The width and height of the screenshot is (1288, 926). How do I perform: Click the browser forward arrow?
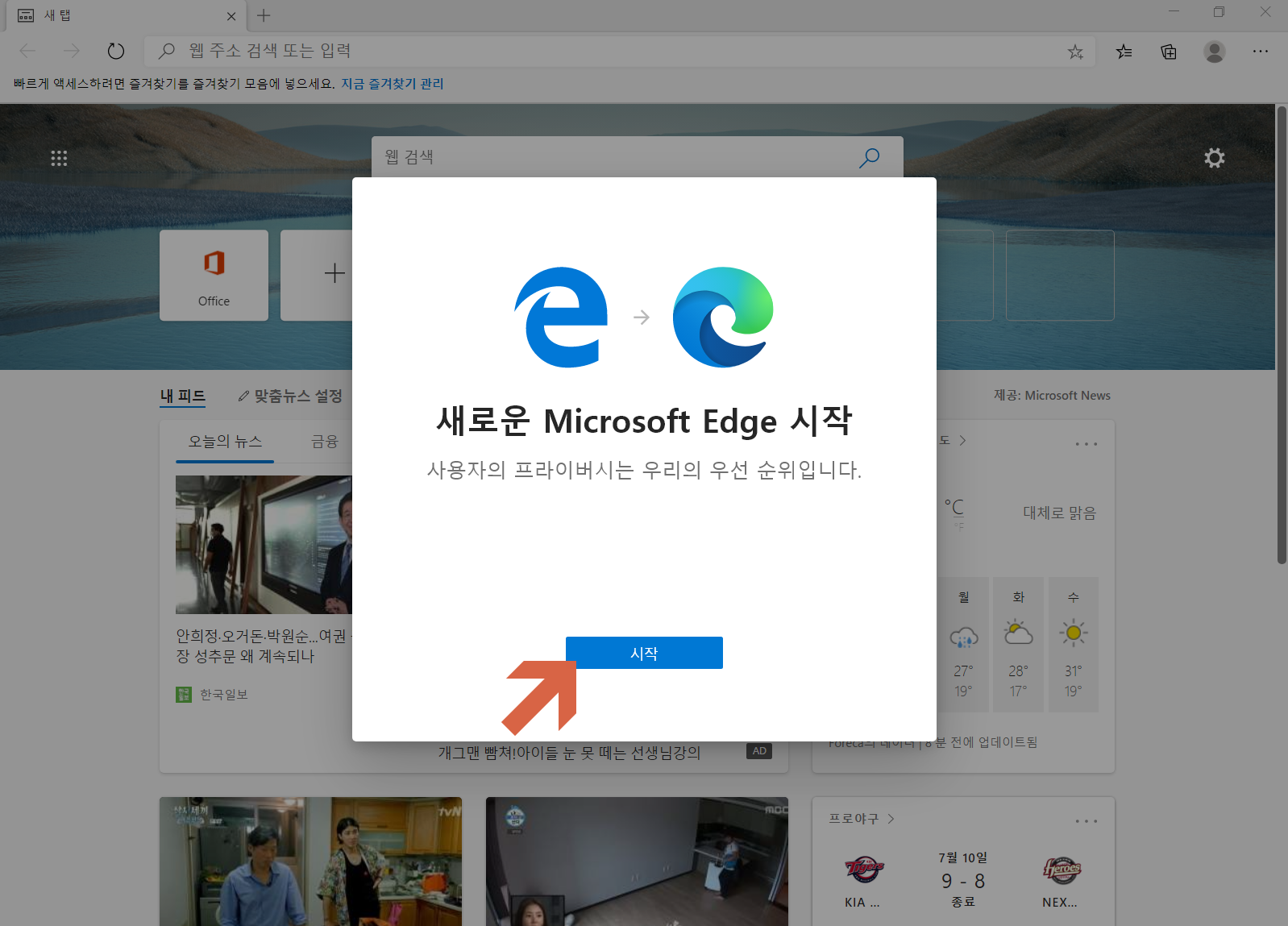click(x=72, y=51)
